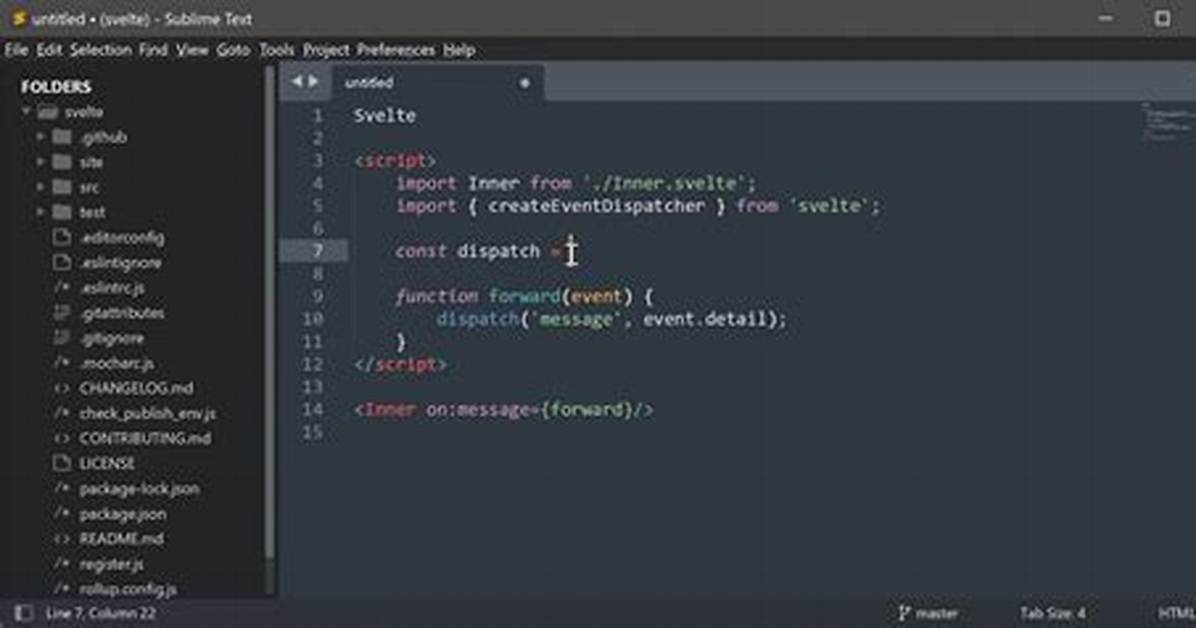
Task: Click the README.md markup icon
Action: 62,539
